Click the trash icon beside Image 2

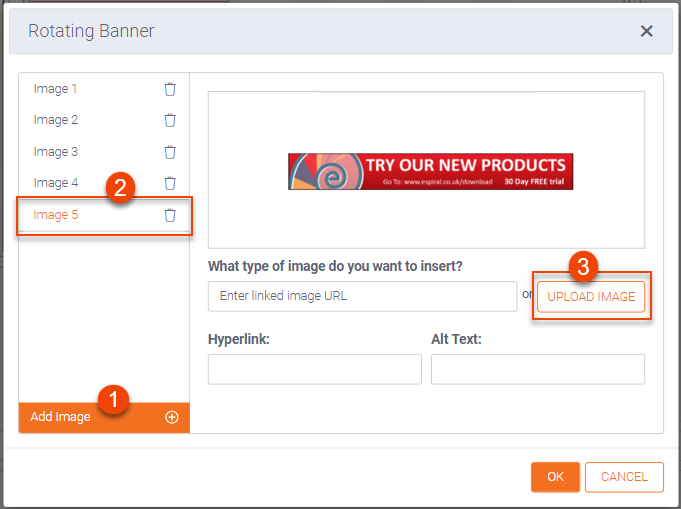click(170, 120)
